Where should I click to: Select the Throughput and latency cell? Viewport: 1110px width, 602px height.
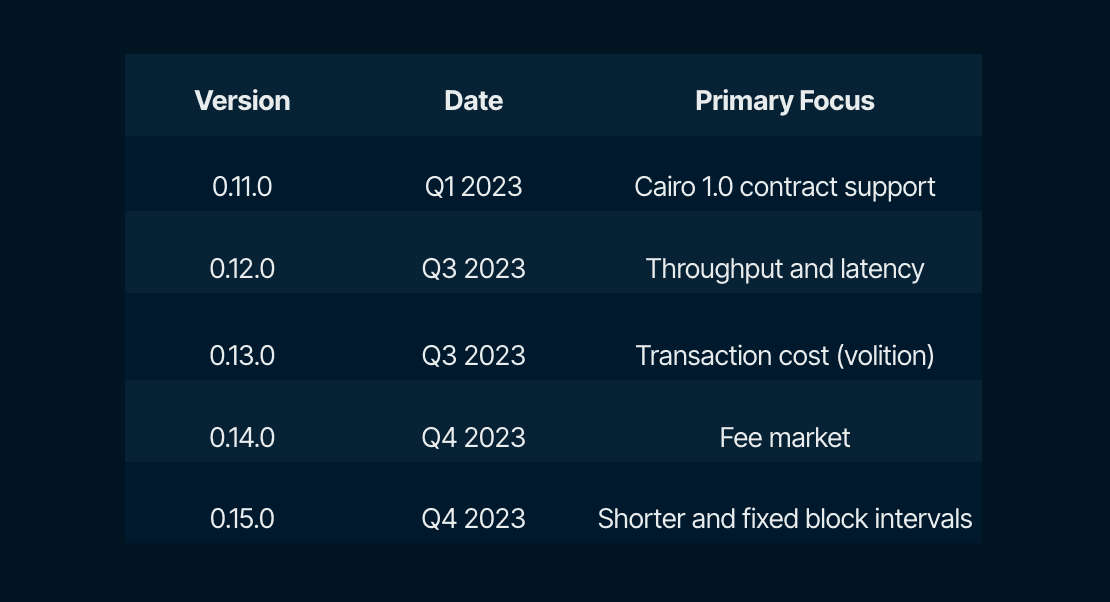pyautogui.click(x=785, y=269)
